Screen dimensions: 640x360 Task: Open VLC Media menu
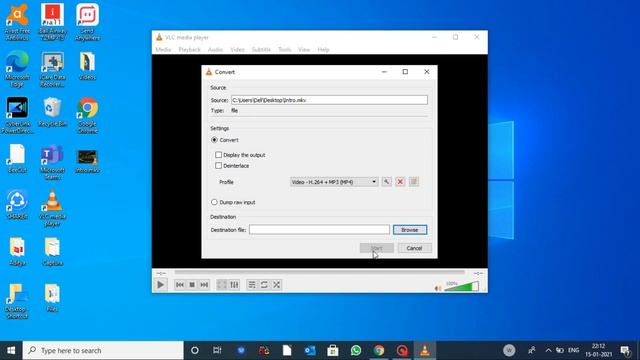(x=163, y=49)
